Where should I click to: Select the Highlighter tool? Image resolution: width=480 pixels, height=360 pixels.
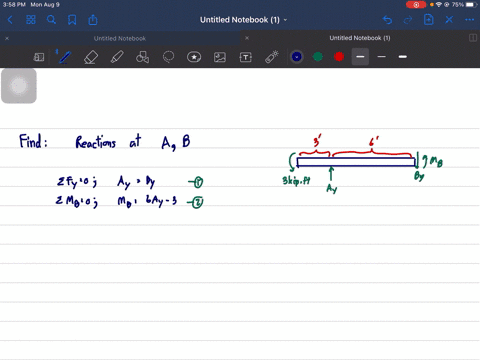117,57
